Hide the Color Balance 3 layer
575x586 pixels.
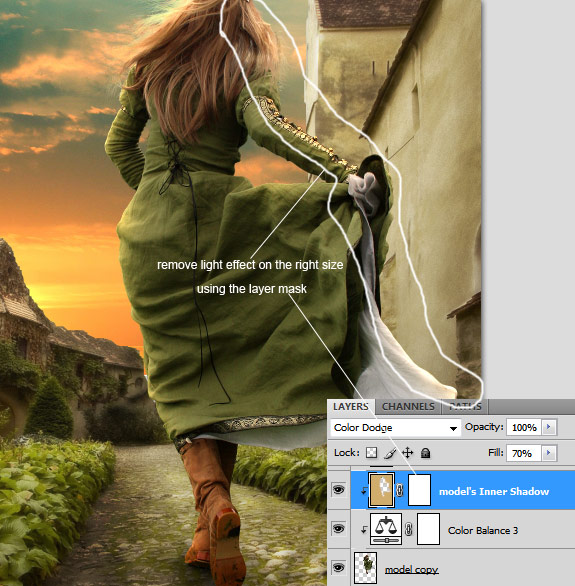pyautogui.click(x=338, y=529)
